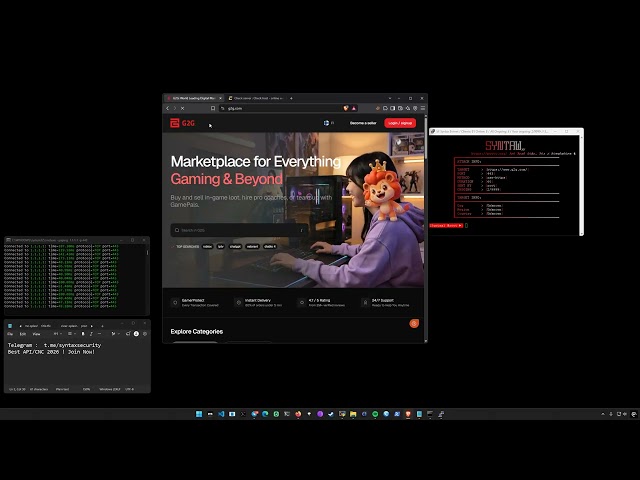The width and height of the screenshot is (640, 480).
Task: Open Firefox from the taskbar
Action: coord(298,414)
